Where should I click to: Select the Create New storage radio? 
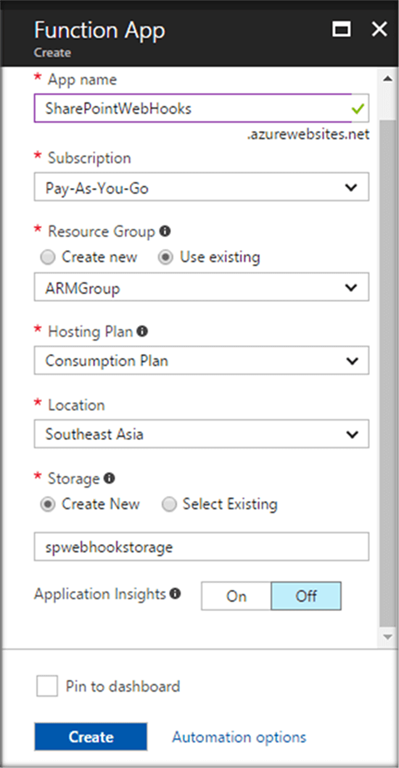pos(47,504)
